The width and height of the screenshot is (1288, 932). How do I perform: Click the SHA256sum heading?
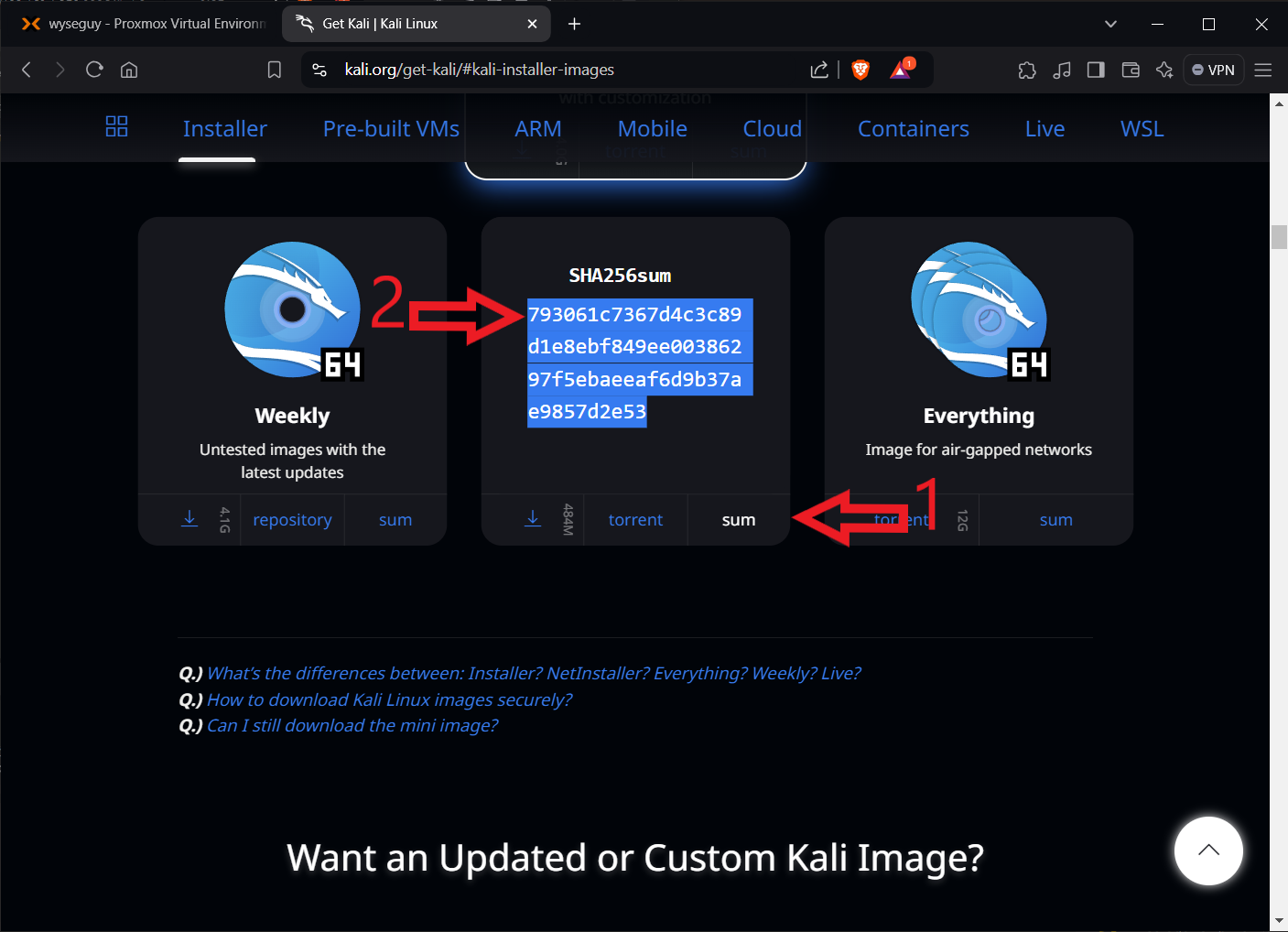(620, 276)
